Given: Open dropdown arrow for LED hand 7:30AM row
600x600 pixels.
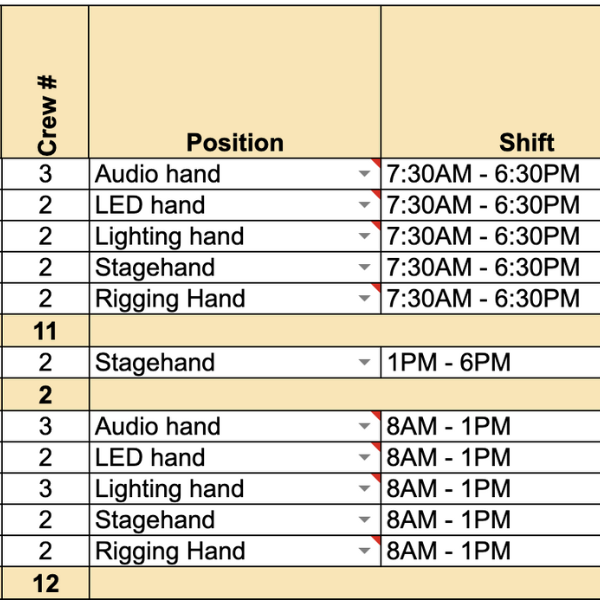Looking at the screenshot, I should click(x=364, y=205).
